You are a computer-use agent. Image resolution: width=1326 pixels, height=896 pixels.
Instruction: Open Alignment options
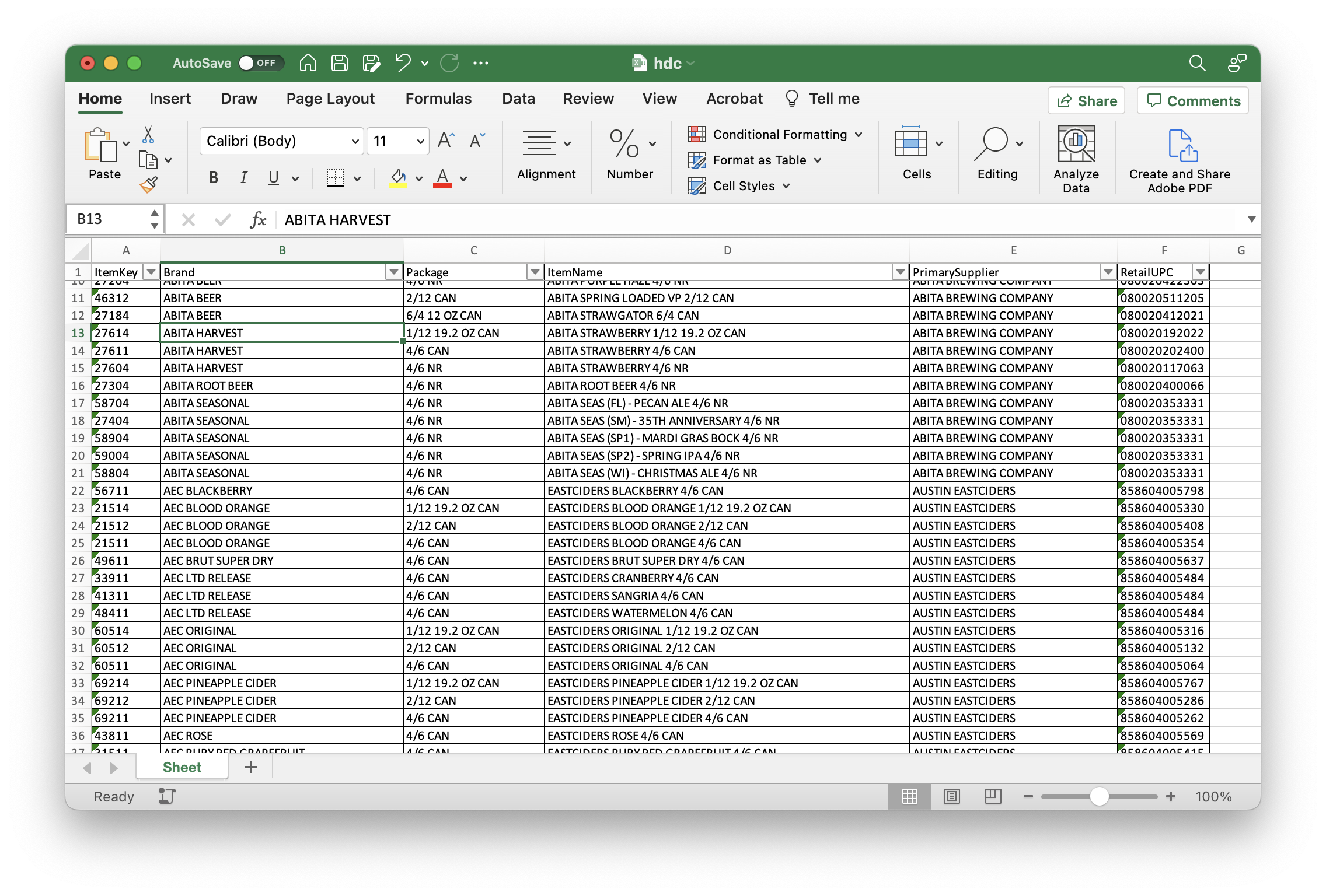point(546,154)
